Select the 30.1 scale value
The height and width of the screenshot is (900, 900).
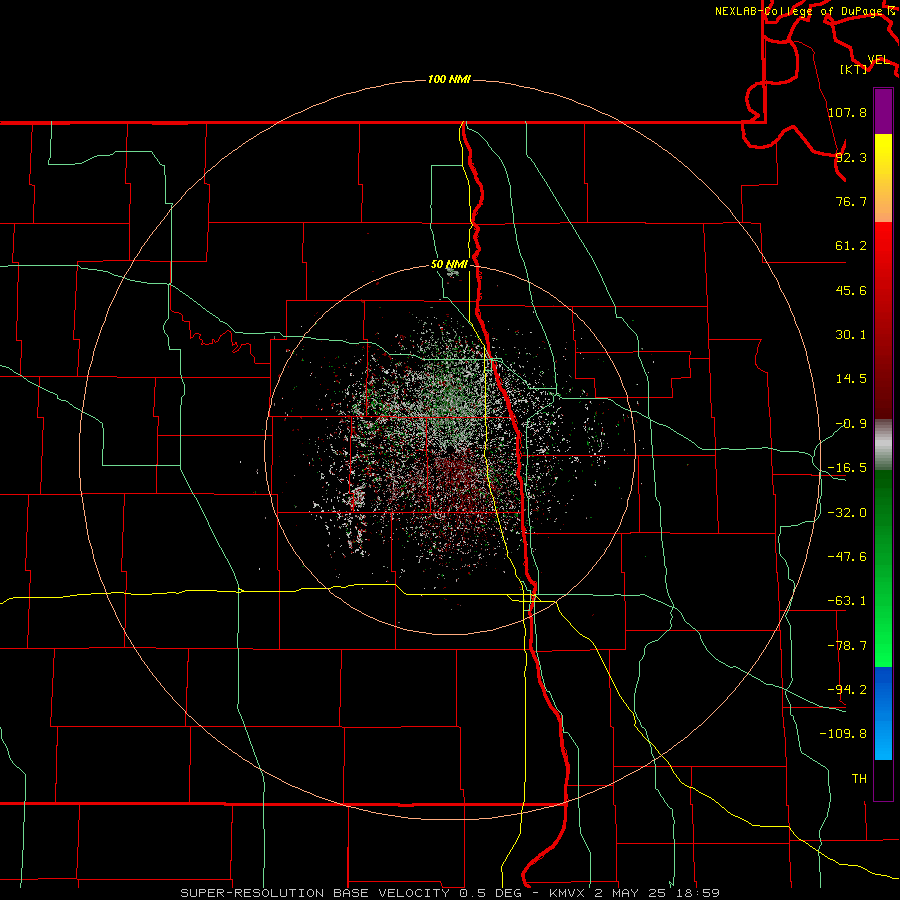coord(851,335)
